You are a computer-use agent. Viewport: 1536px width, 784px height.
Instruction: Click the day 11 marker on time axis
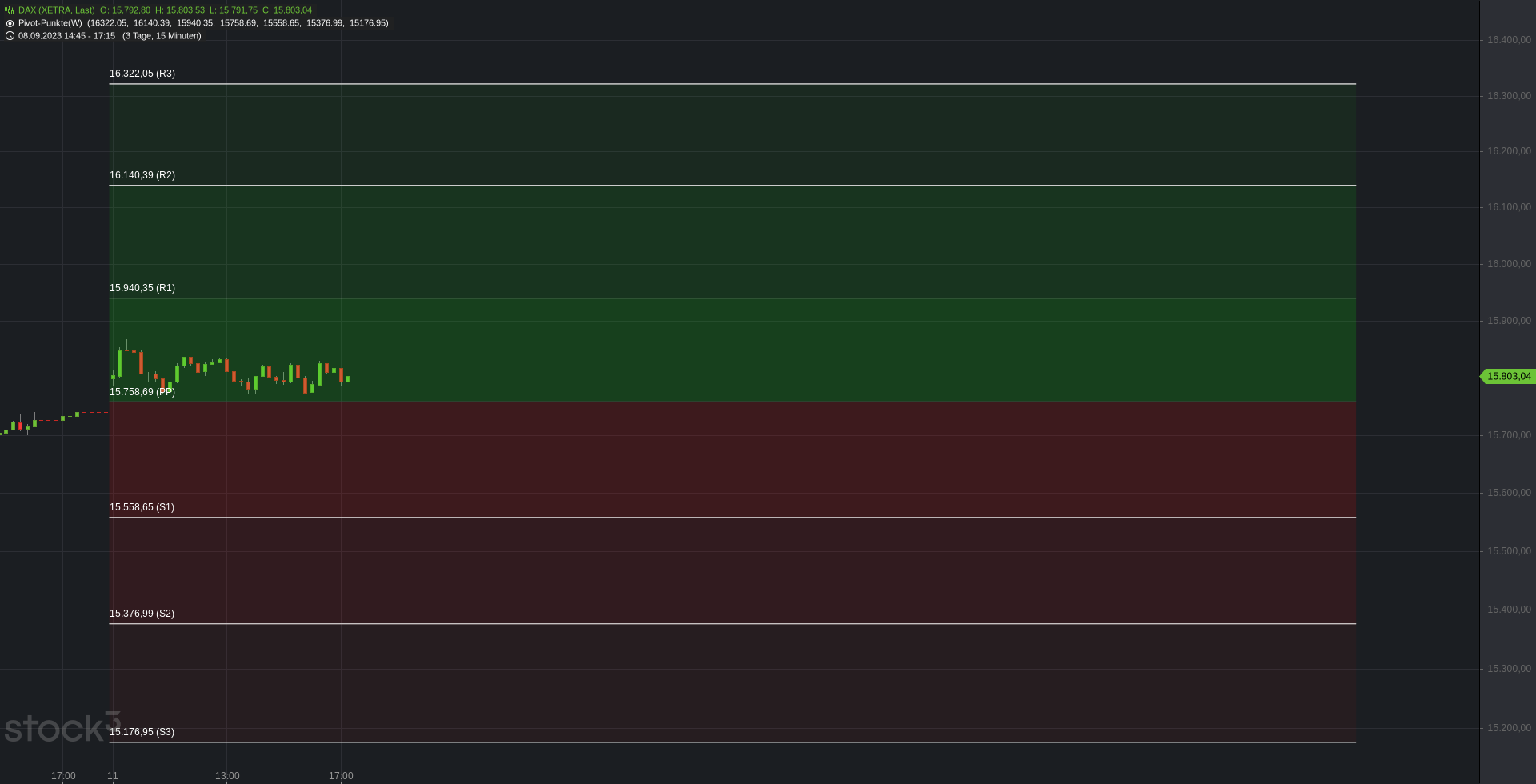(113, 776)
